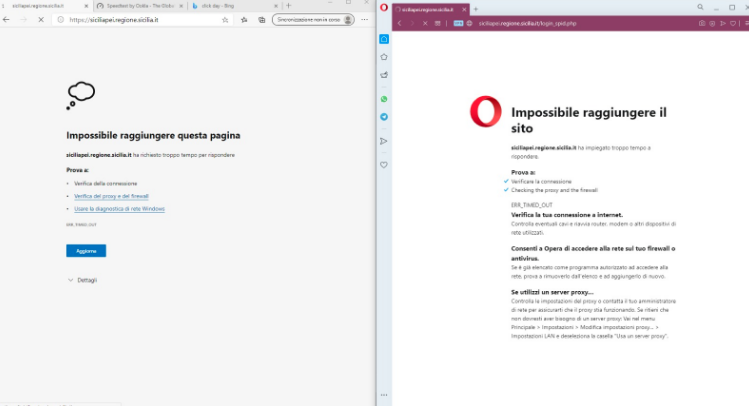Click Sincronizzazione non in corso profile button
This screenshot has width=749, height=406.
tap(313, 20)
